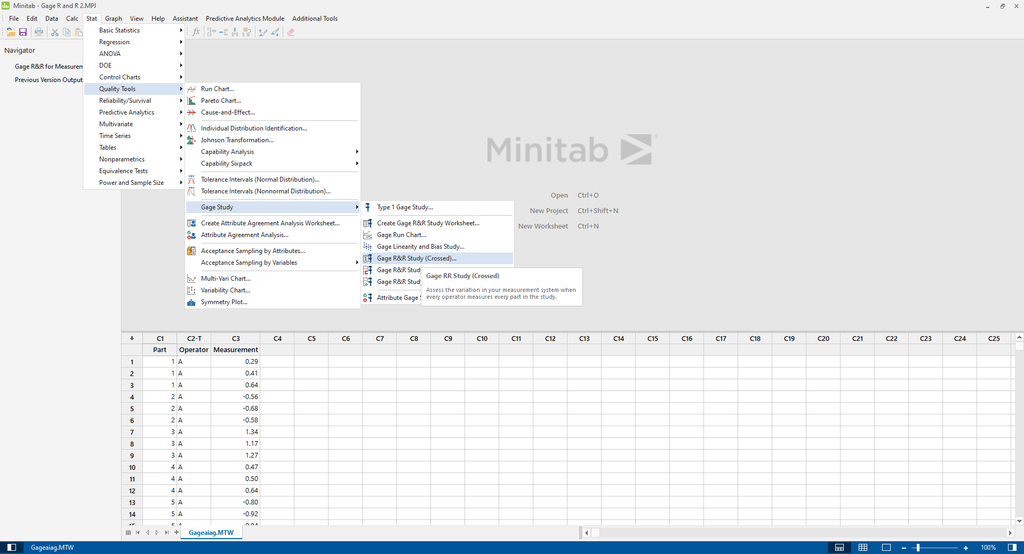Expand the ANOVA submenu
The image size is (1024, 554).
pyautogui.click(x=134, y=54)
